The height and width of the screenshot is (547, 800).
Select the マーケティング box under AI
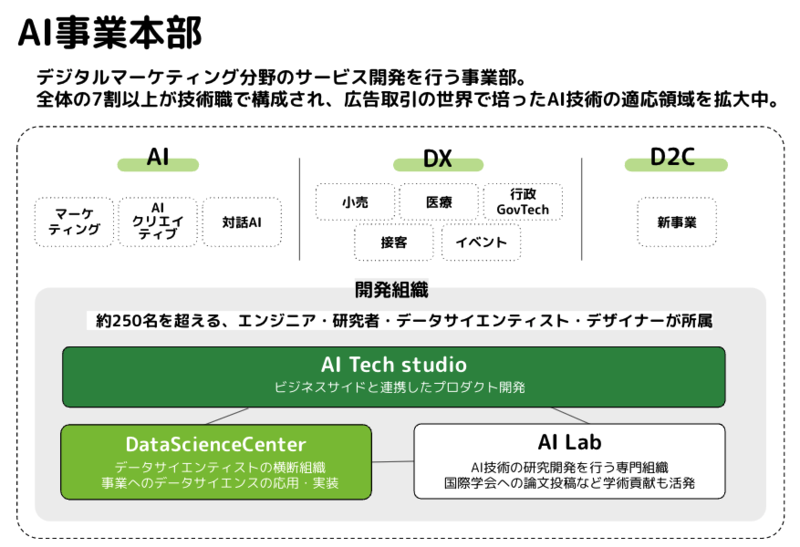tap(74, 222)
